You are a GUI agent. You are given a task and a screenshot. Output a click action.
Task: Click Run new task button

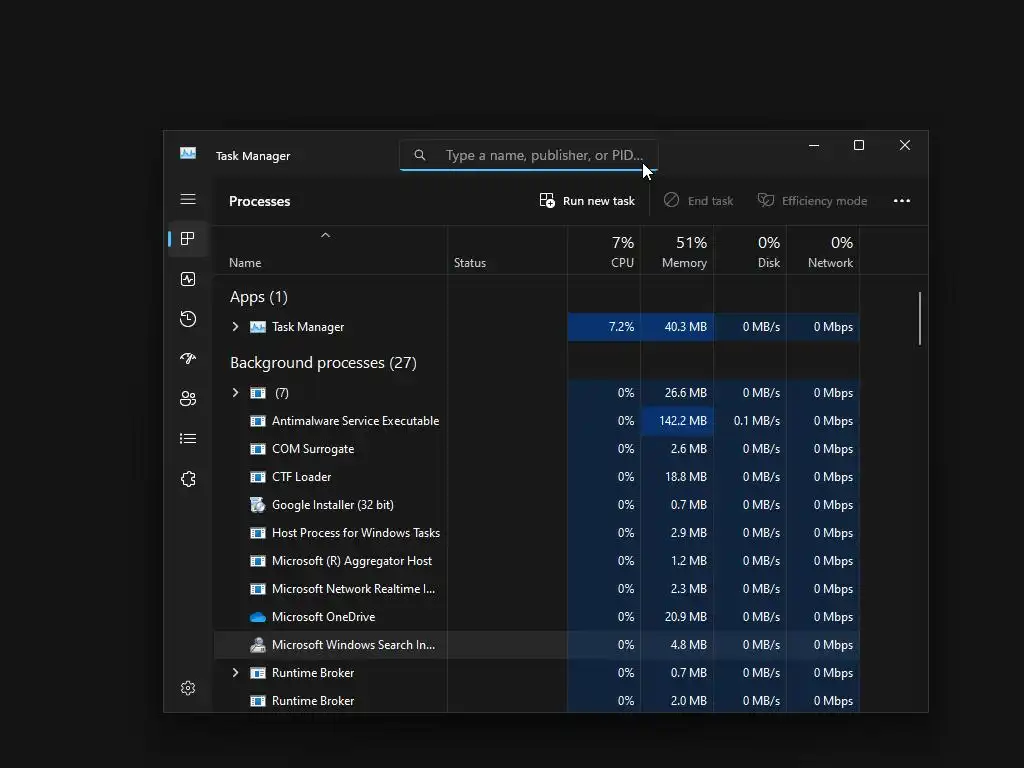click(587, 201)
